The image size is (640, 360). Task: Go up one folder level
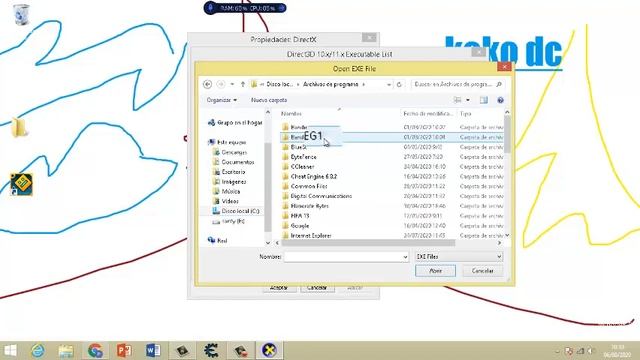pyautogui.click(x=243, y=84)
